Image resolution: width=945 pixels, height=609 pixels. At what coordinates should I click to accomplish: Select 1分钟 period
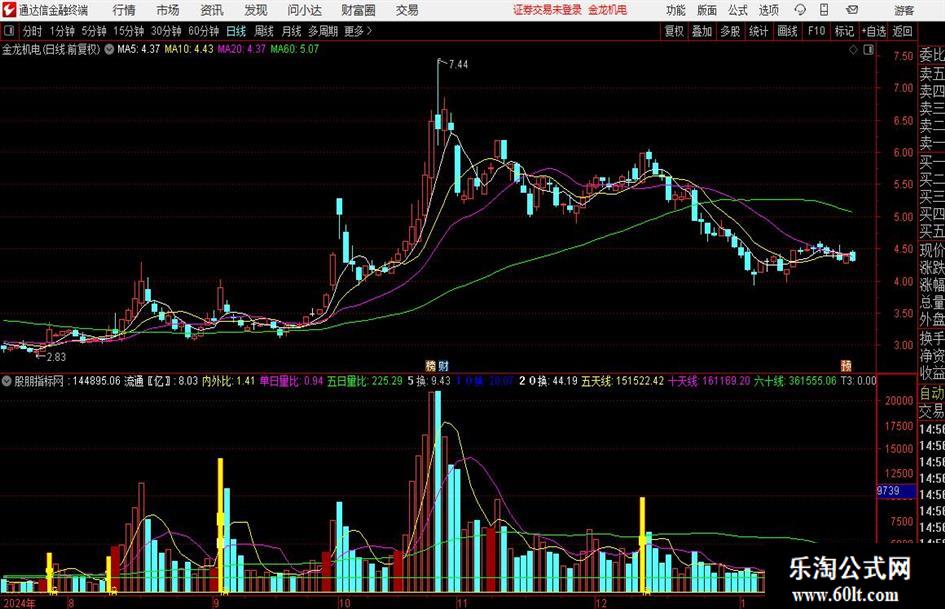tap(61, 31)
